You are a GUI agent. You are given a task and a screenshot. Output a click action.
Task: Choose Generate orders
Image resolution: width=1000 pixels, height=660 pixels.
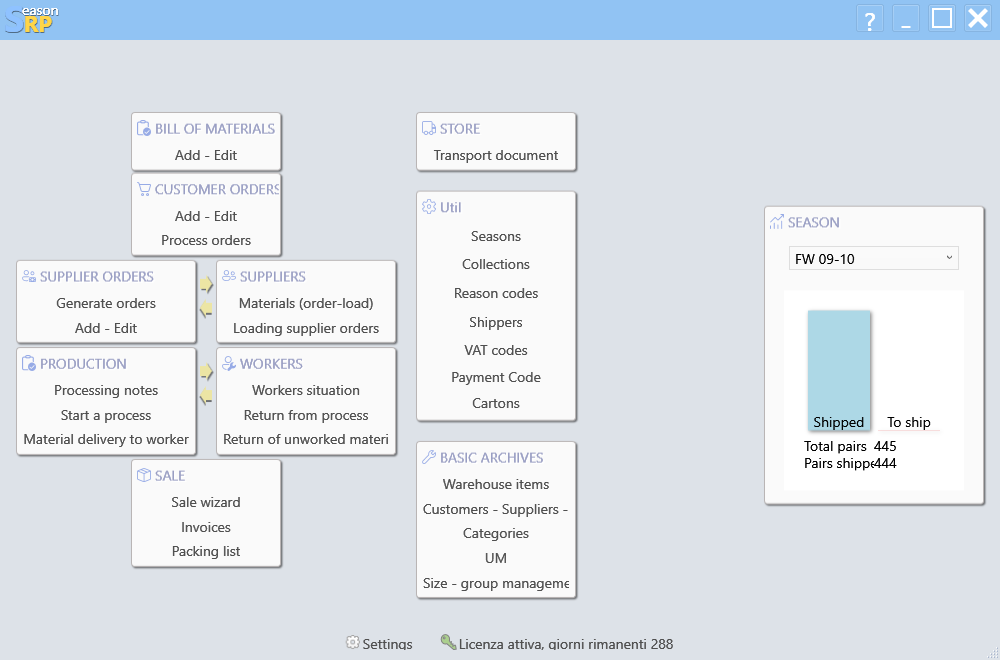point(106,304)
